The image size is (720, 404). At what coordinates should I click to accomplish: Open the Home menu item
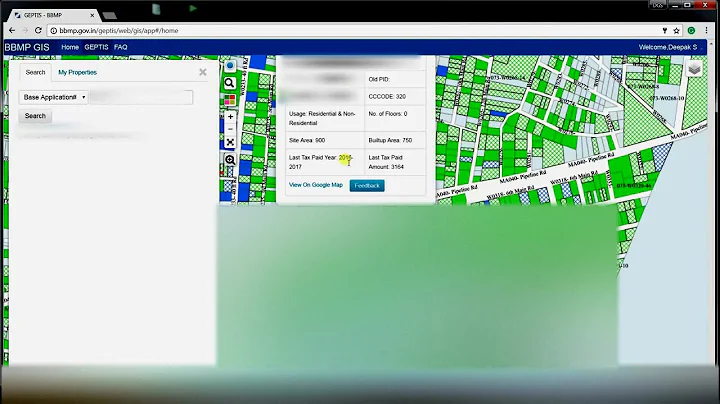[x=70, y=47]
